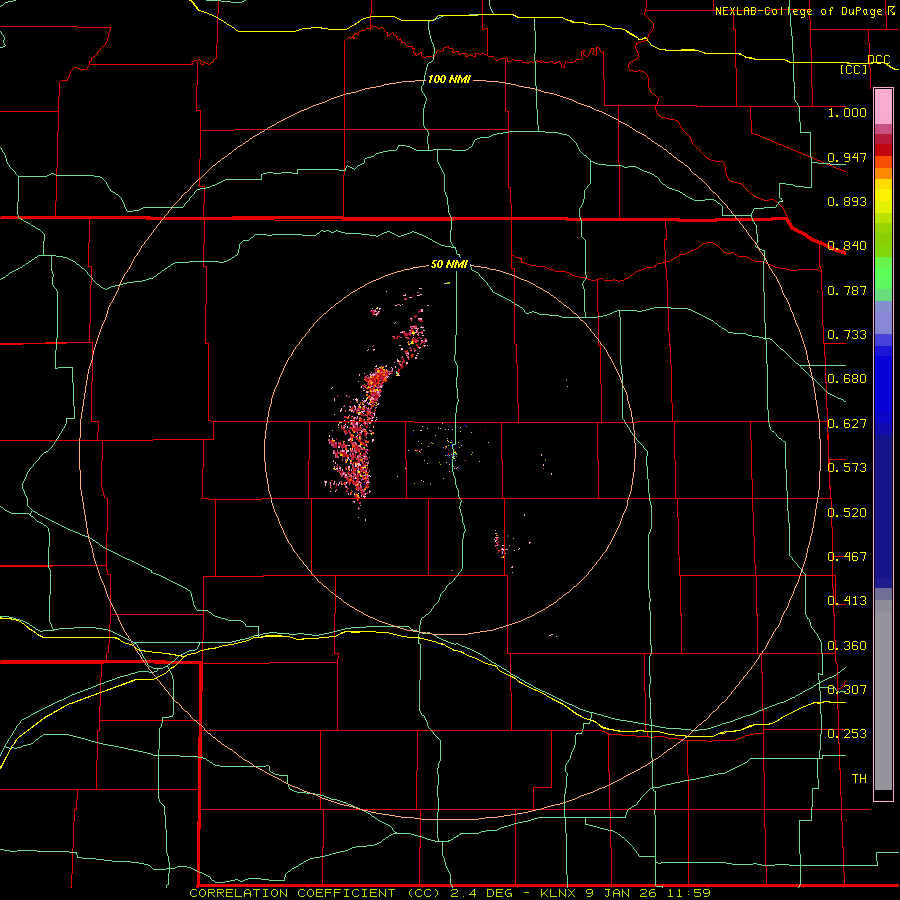
Task: Click the 0.307 scale value
Action: pyautogui.click(x=847, y=690)
